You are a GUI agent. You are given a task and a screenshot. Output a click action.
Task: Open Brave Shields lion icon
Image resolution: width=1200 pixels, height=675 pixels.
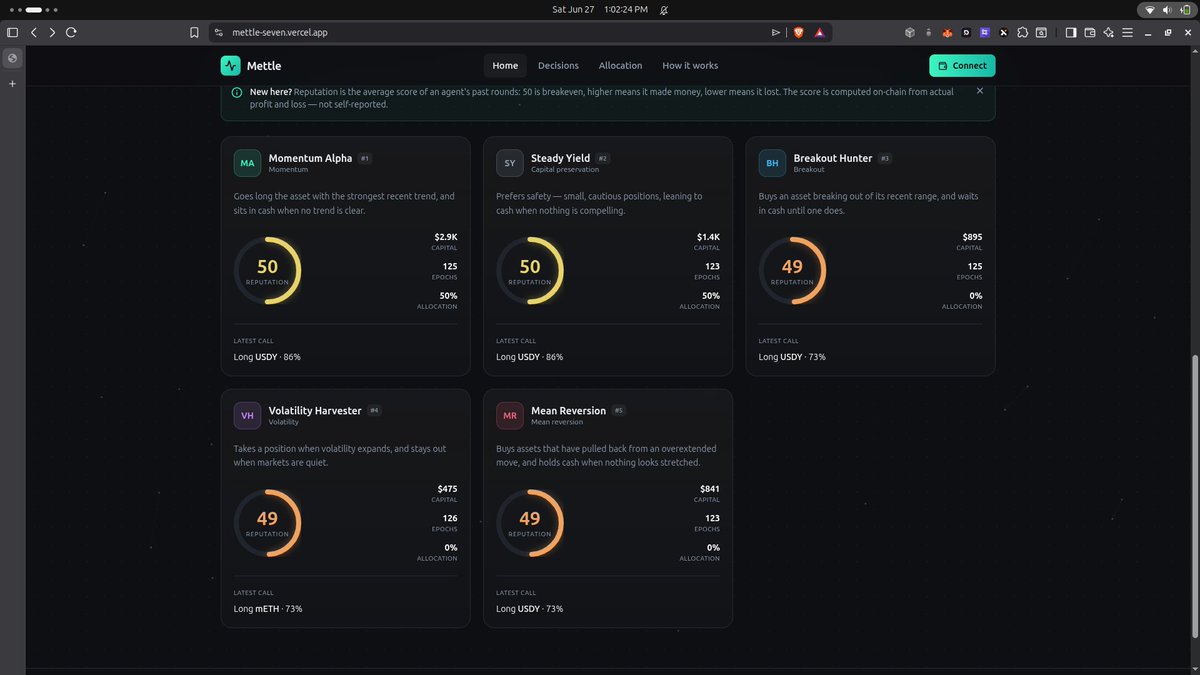[798, 32]
